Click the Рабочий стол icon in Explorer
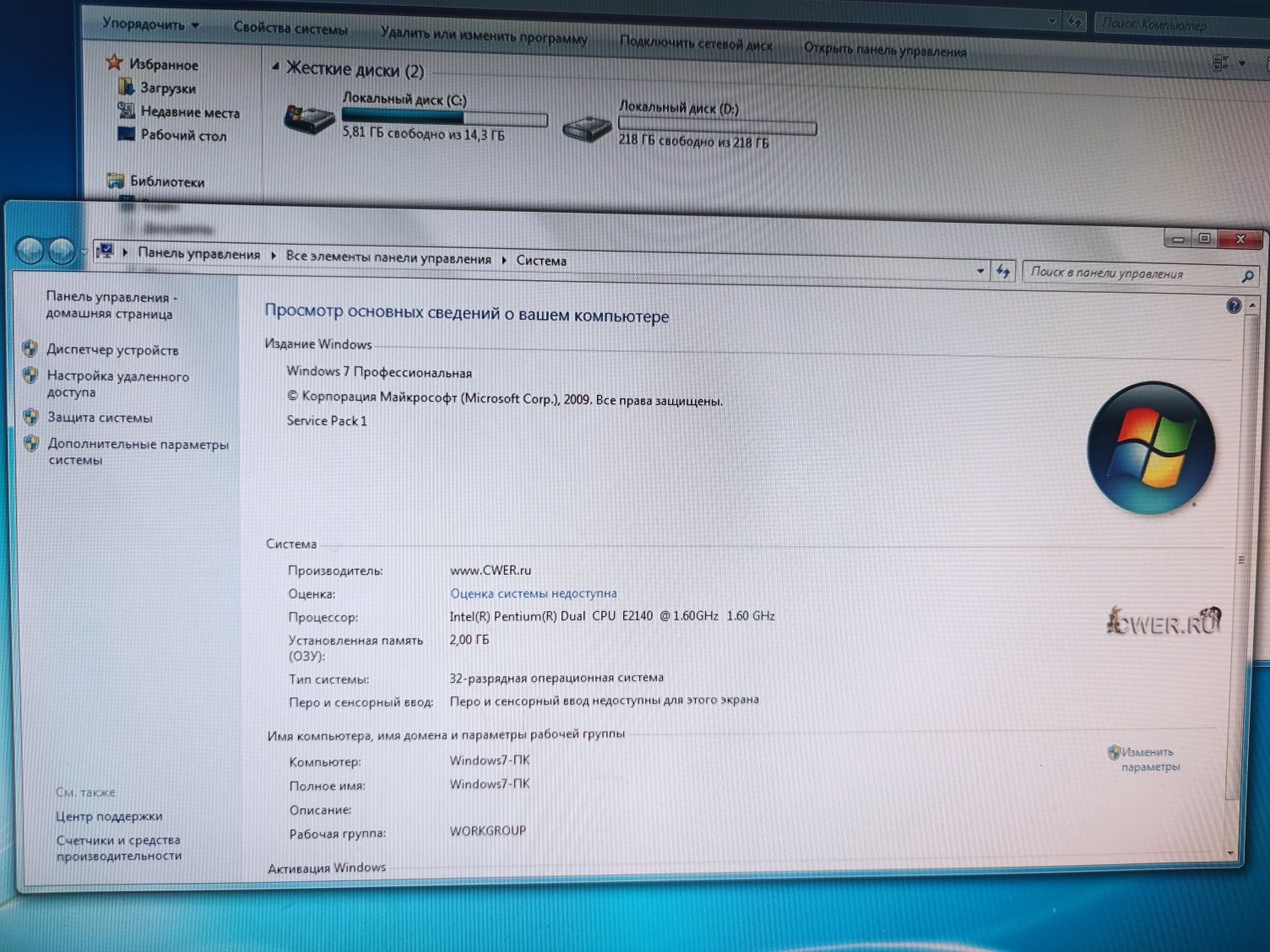The width and height of the screenshot is (1270, 952). (126, 133)
